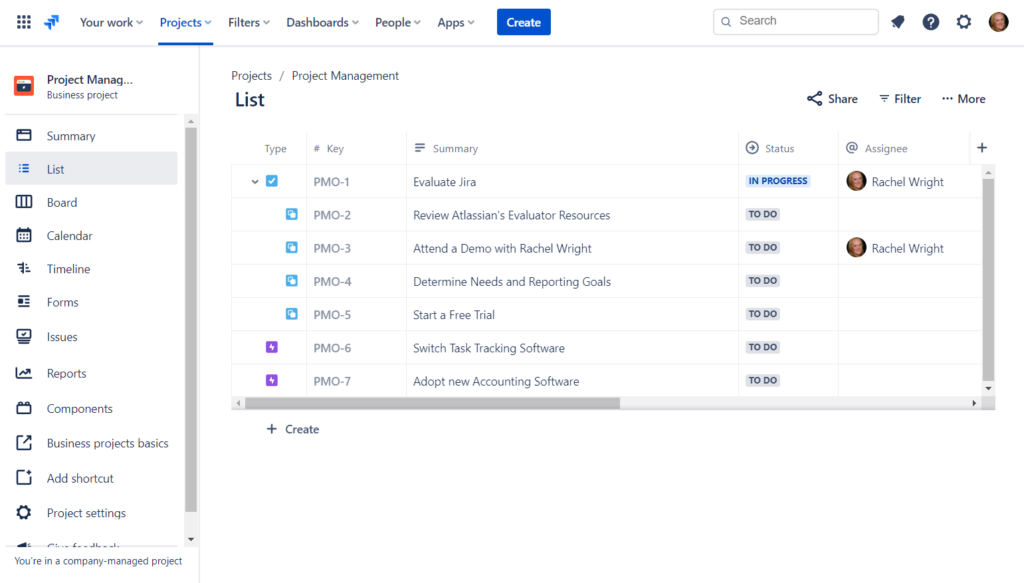Click 'Switch Task Tracking Software' summary
The height and width of the screenshot is (583, 1024).
pyautogui.click(x=488, y=348)
